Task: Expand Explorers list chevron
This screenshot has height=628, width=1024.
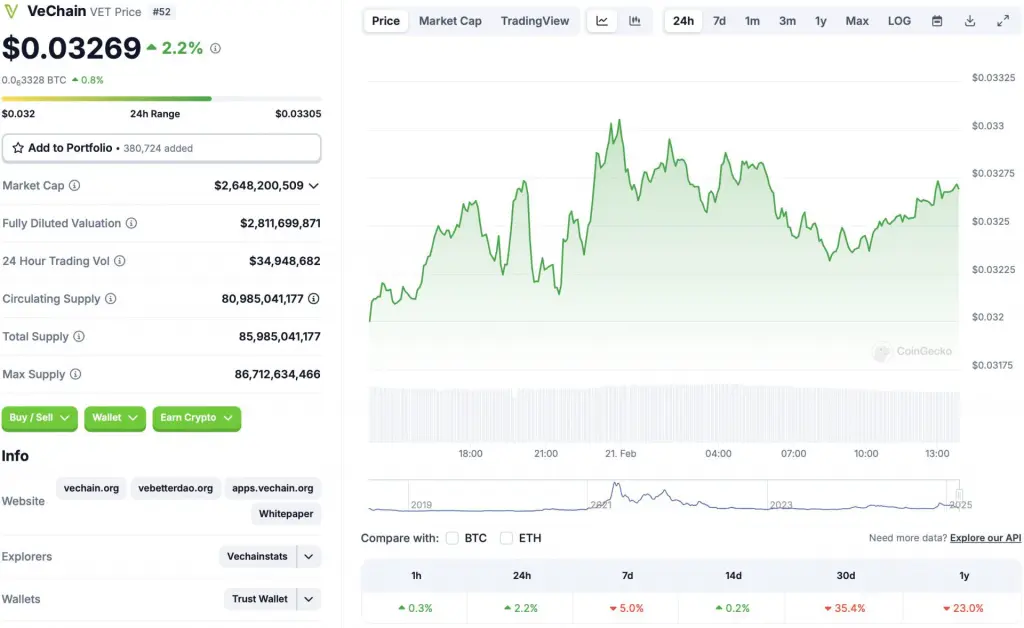Action: point(309,557)
